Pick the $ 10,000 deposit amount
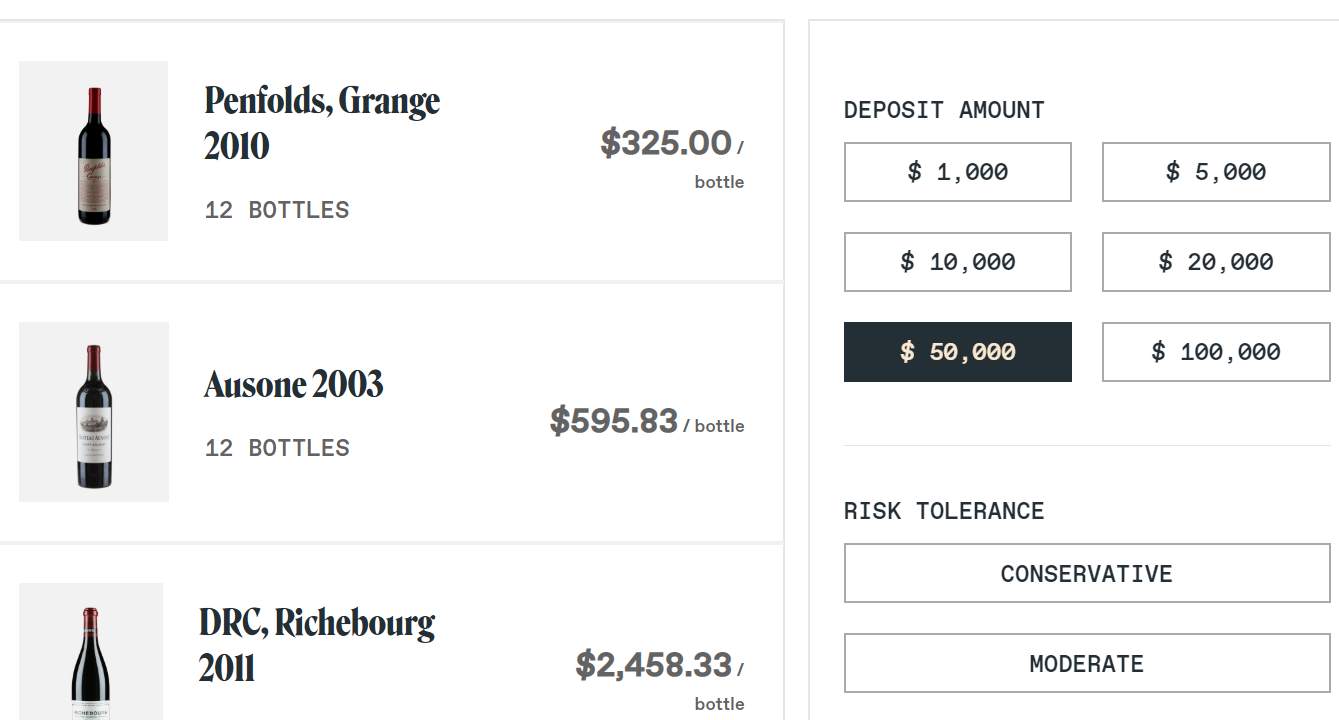Screen dimensions: 1339x720 click(958, 262)
